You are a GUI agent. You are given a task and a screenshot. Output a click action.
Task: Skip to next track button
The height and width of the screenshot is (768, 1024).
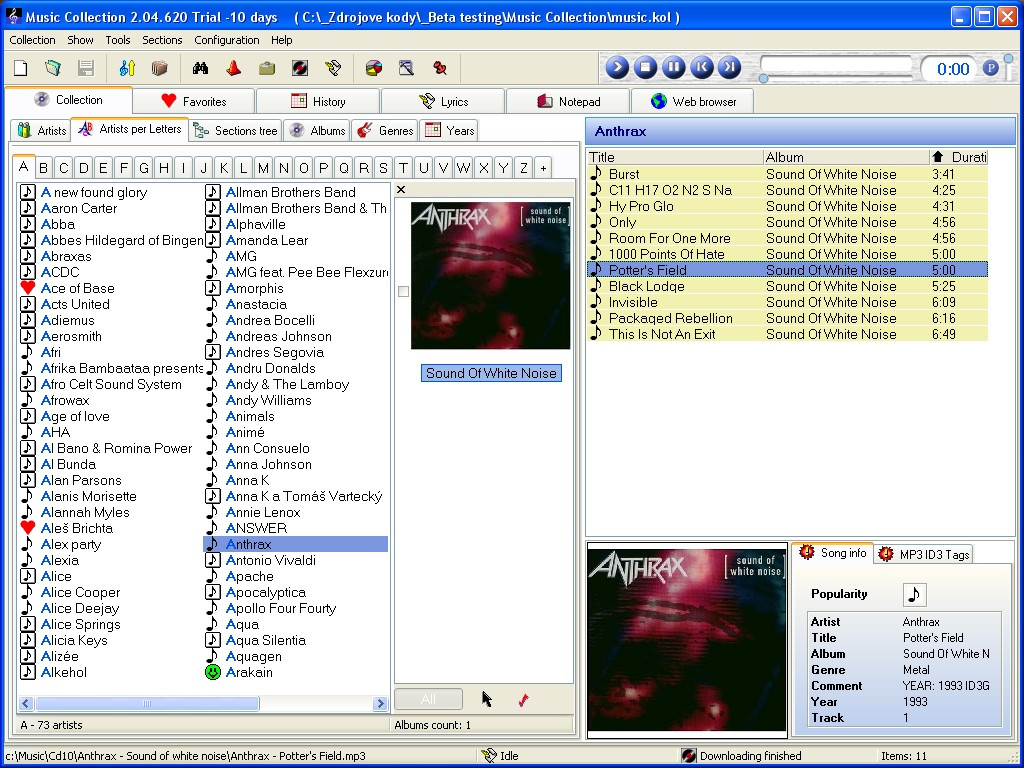click(730, 67)
